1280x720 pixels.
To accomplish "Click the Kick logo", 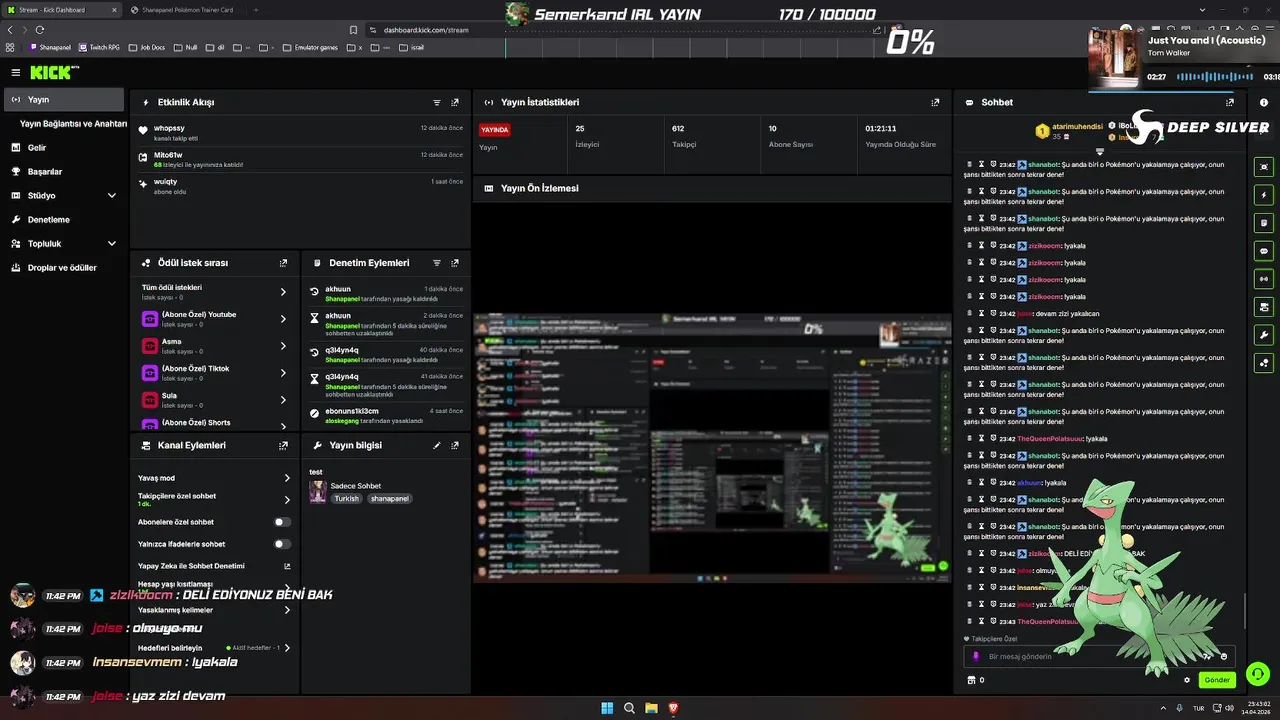I will pos(52,72).
